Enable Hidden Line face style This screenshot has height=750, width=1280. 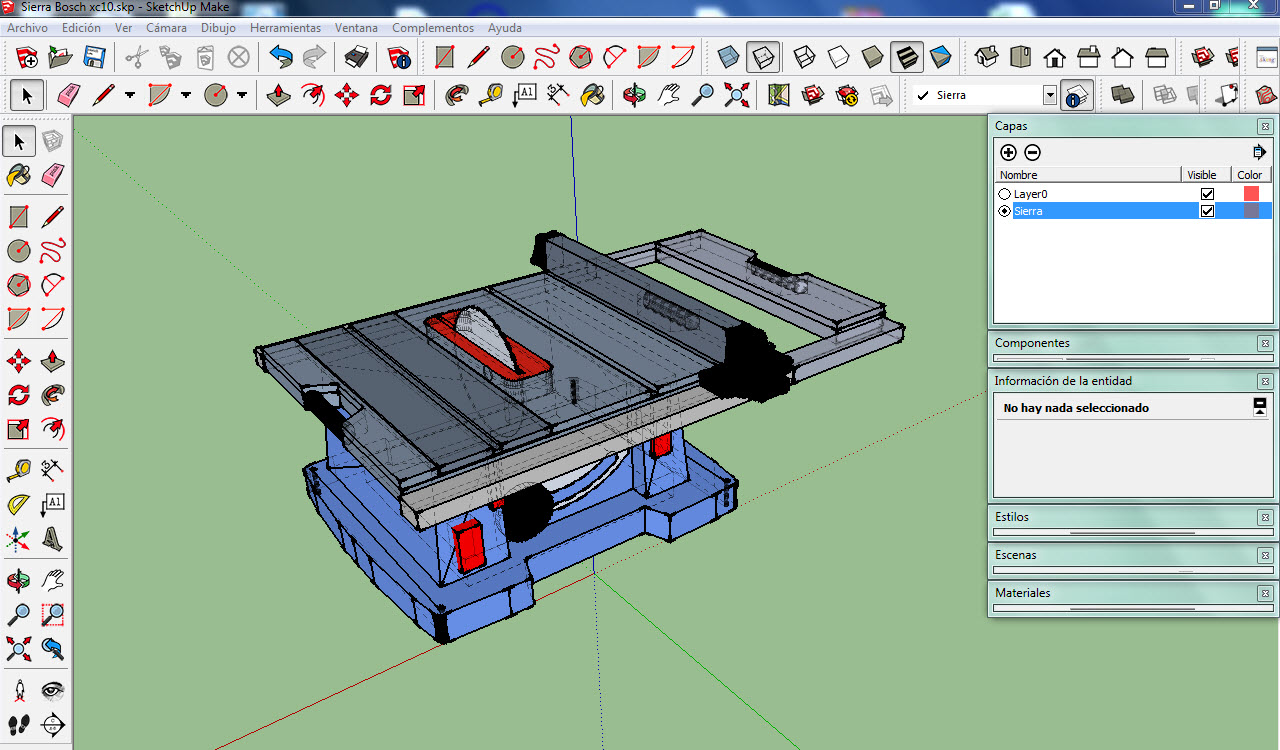(x=839, y=57)
